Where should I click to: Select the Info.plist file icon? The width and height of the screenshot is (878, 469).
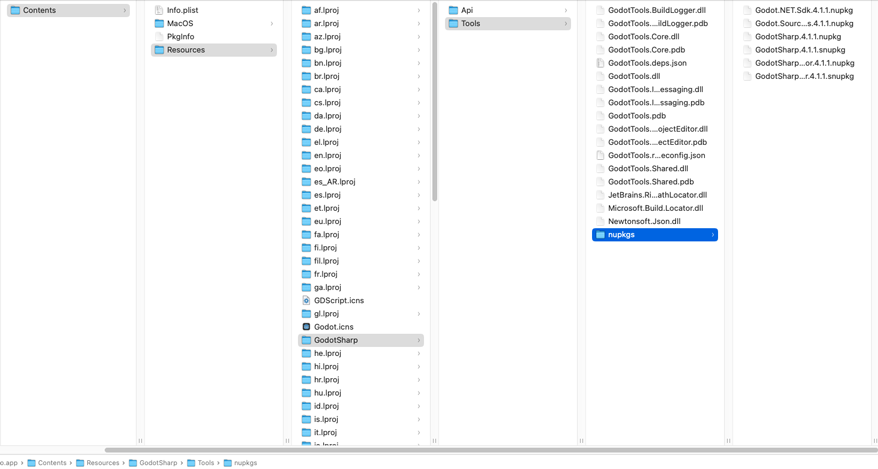tap(159, 10)
